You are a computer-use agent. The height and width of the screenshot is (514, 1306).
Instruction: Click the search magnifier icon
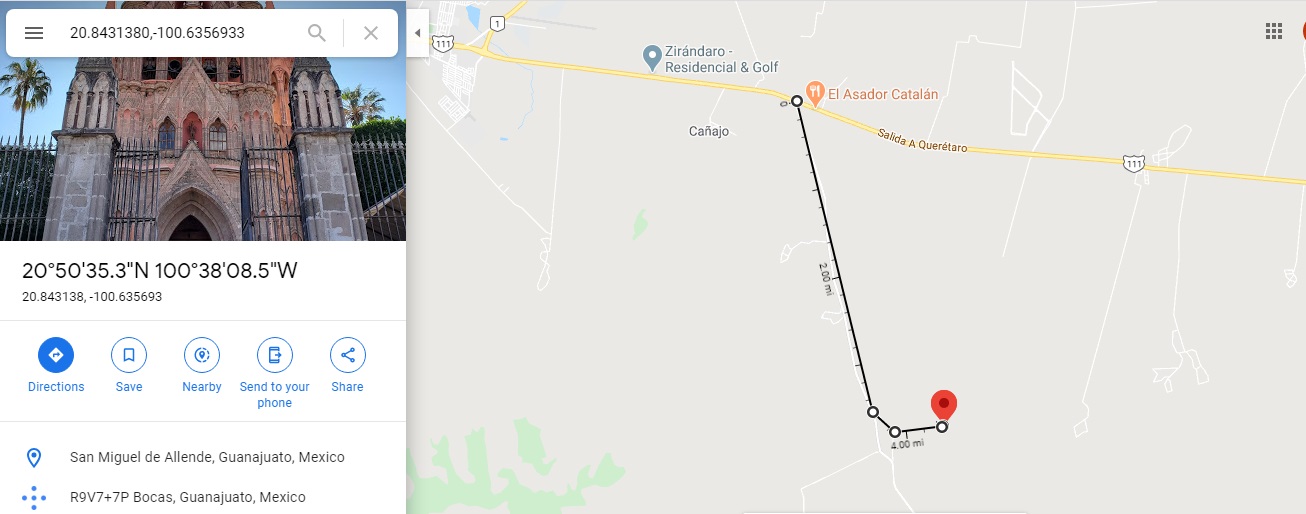click(x=317, y=33)
